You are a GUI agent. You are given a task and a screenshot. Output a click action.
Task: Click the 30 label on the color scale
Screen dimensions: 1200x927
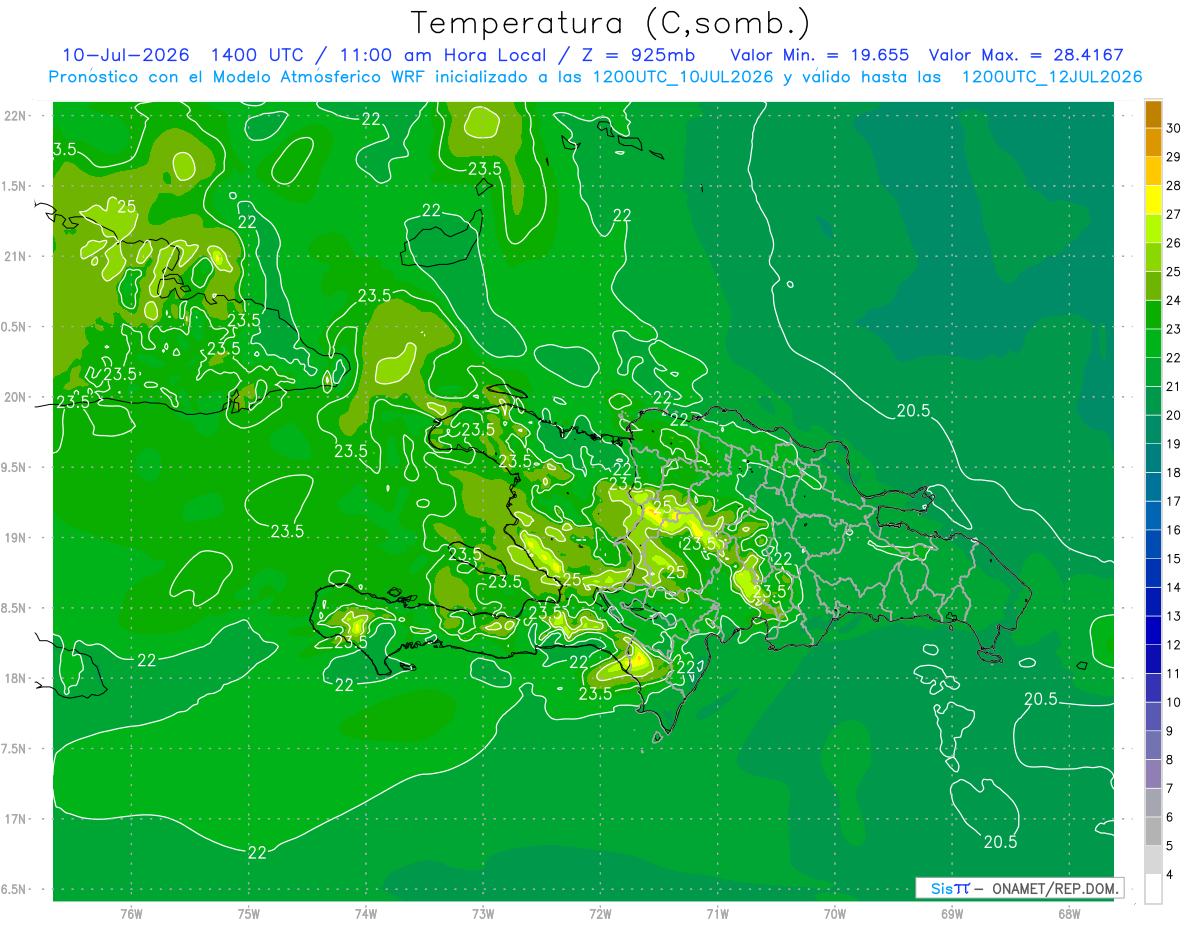tap(1173, 128)
